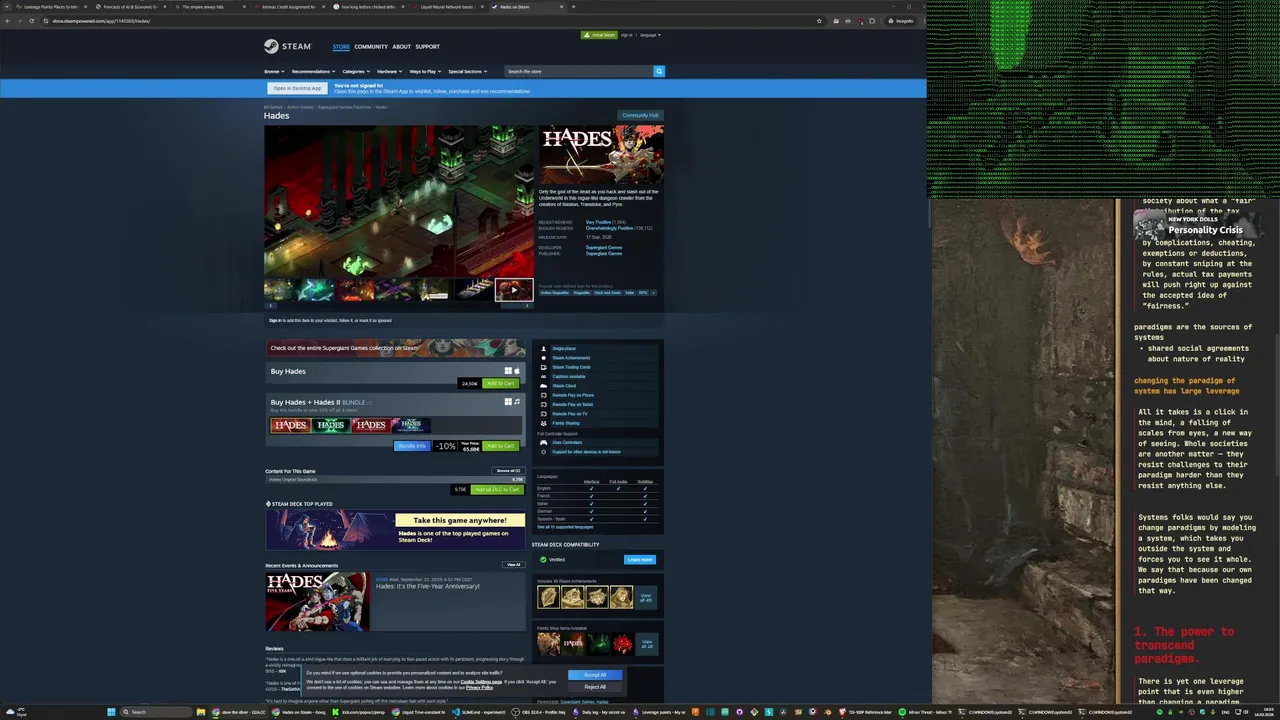The image size is (1280, 720).
Task: Open a new browser tab with plus
Action: click(573, 7)
